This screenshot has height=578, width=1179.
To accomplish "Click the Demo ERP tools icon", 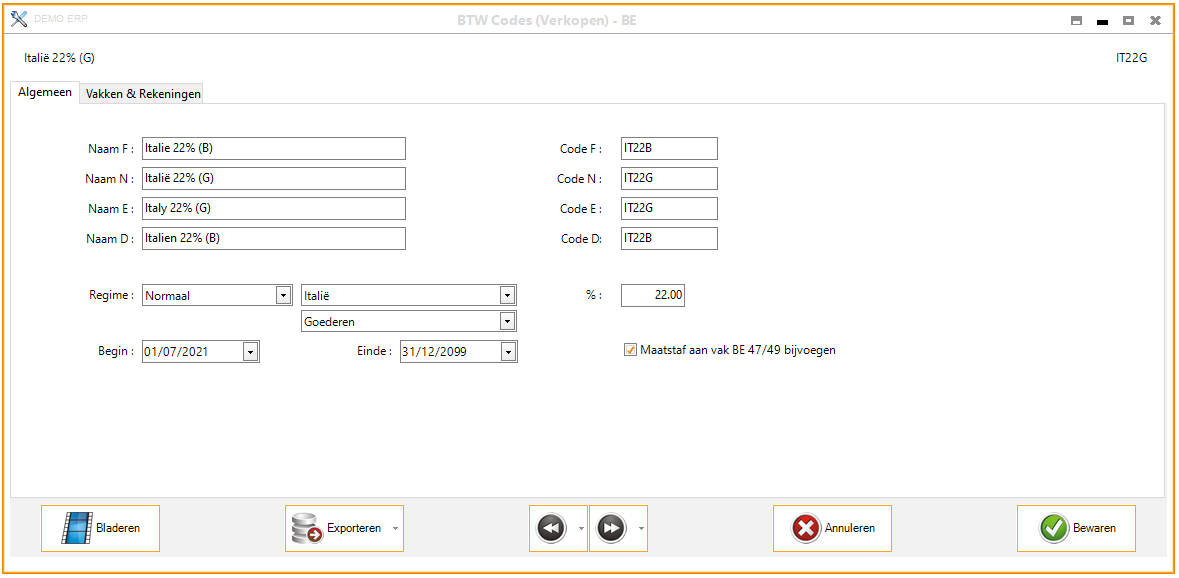I will [19, 19].
